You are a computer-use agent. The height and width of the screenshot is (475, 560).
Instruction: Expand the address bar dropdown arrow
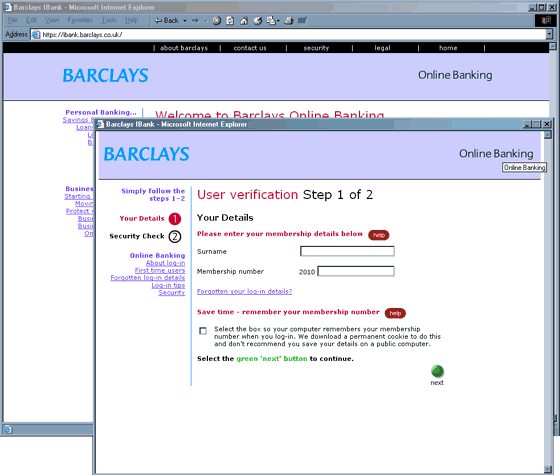click(x=549, y=34)
